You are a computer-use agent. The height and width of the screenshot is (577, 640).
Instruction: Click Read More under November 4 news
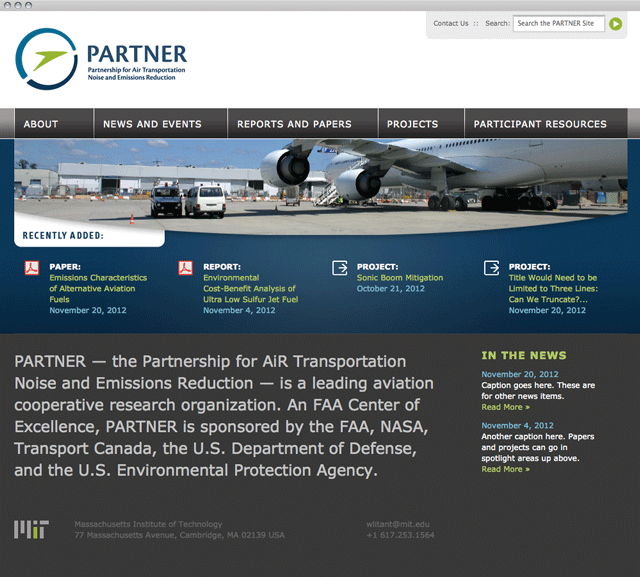pyautogui.click(x=505, y=469)
